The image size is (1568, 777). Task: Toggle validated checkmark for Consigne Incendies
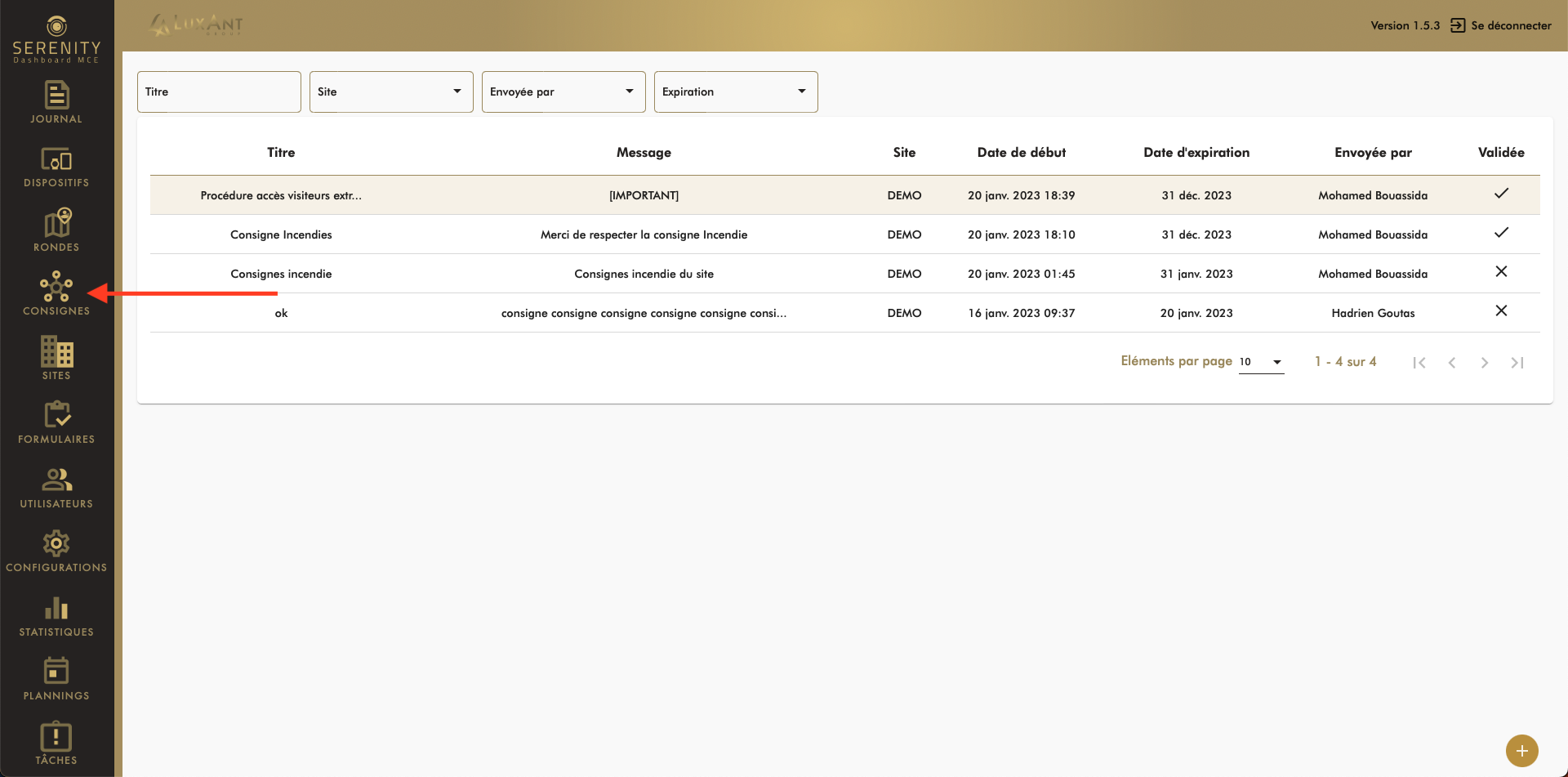(x=1500, y=233)
